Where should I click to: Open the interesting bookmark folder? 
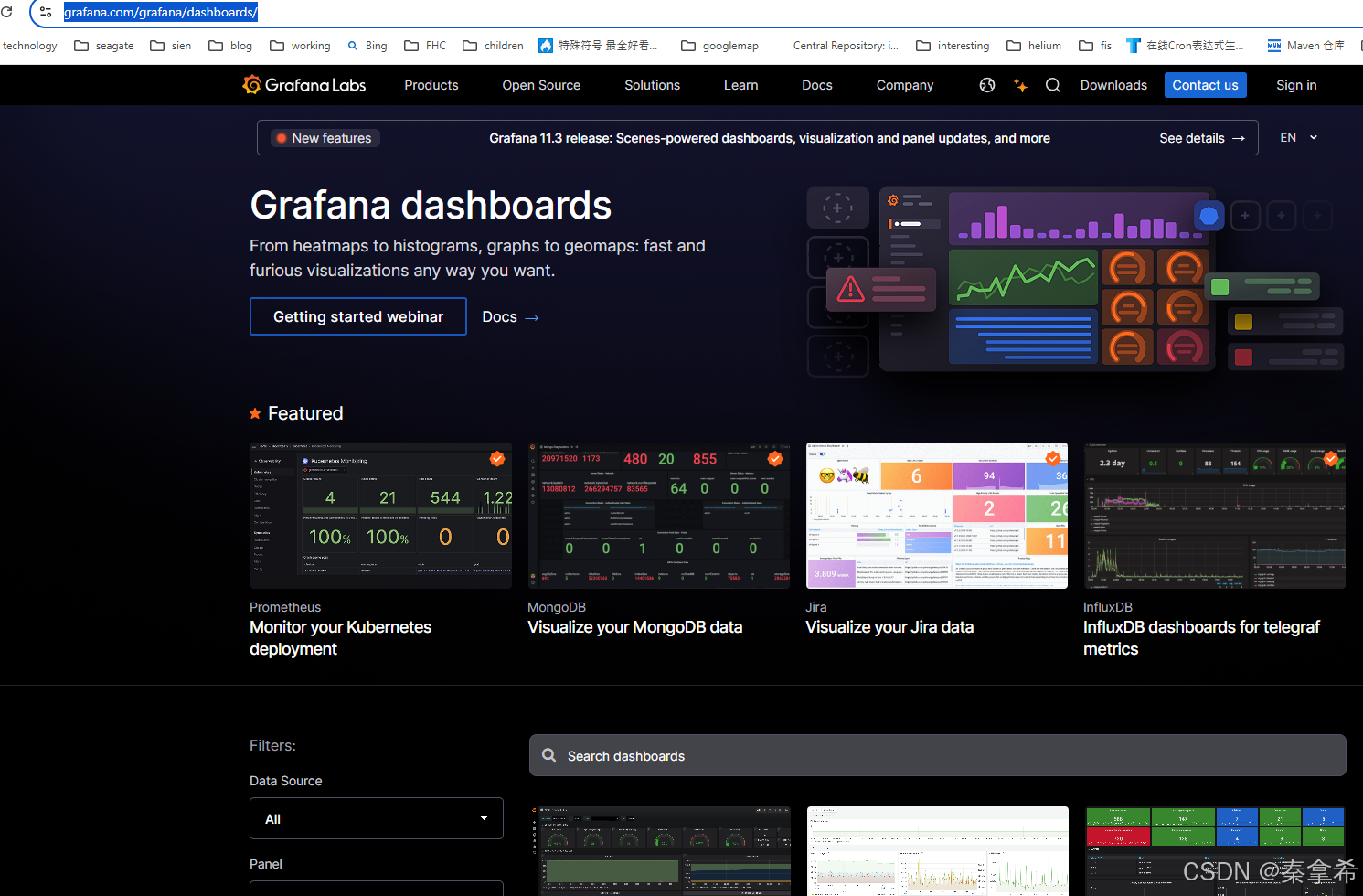tap(953, 46)
